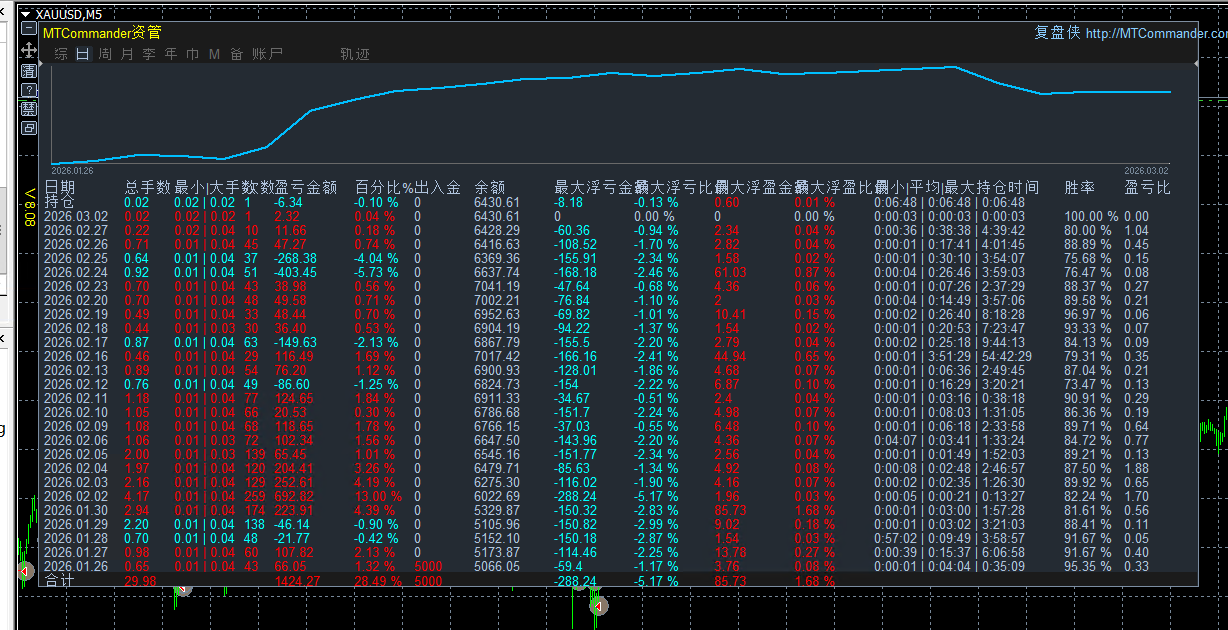This screenshot has height=630, width=1228.
Task: Click the 账户 account item in the toolbar
Action: pos(266,53)
